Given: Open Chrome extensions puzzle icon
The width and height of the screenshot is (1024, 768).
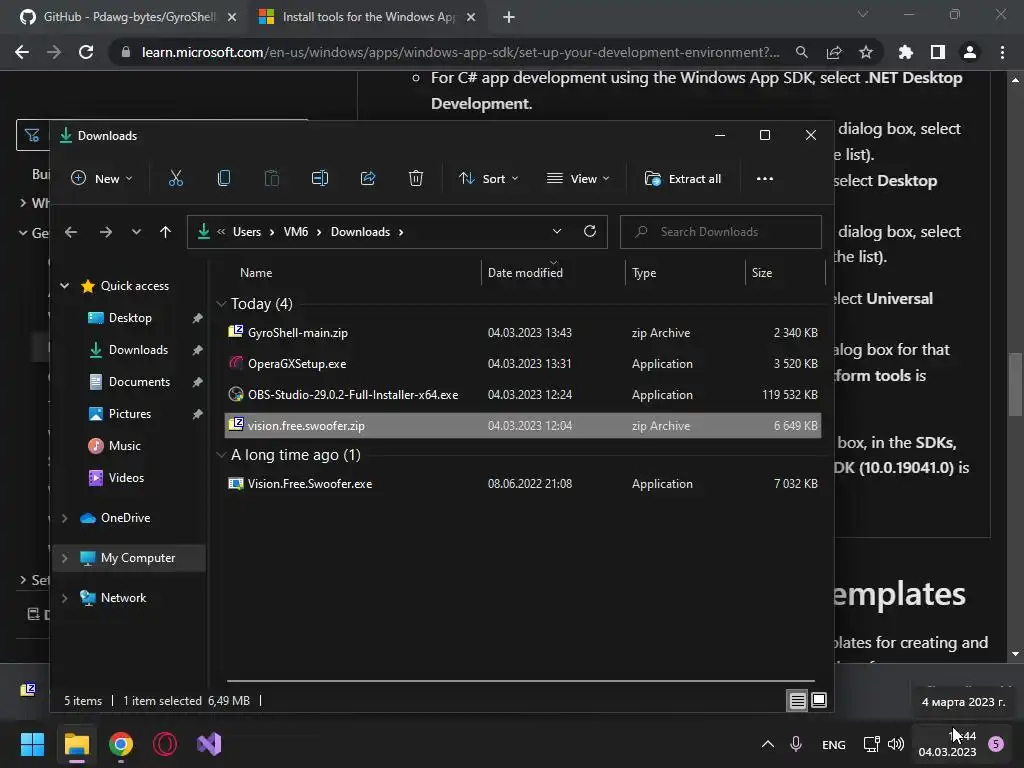Looking at the screenshot, I should click(x=905, y=52).
